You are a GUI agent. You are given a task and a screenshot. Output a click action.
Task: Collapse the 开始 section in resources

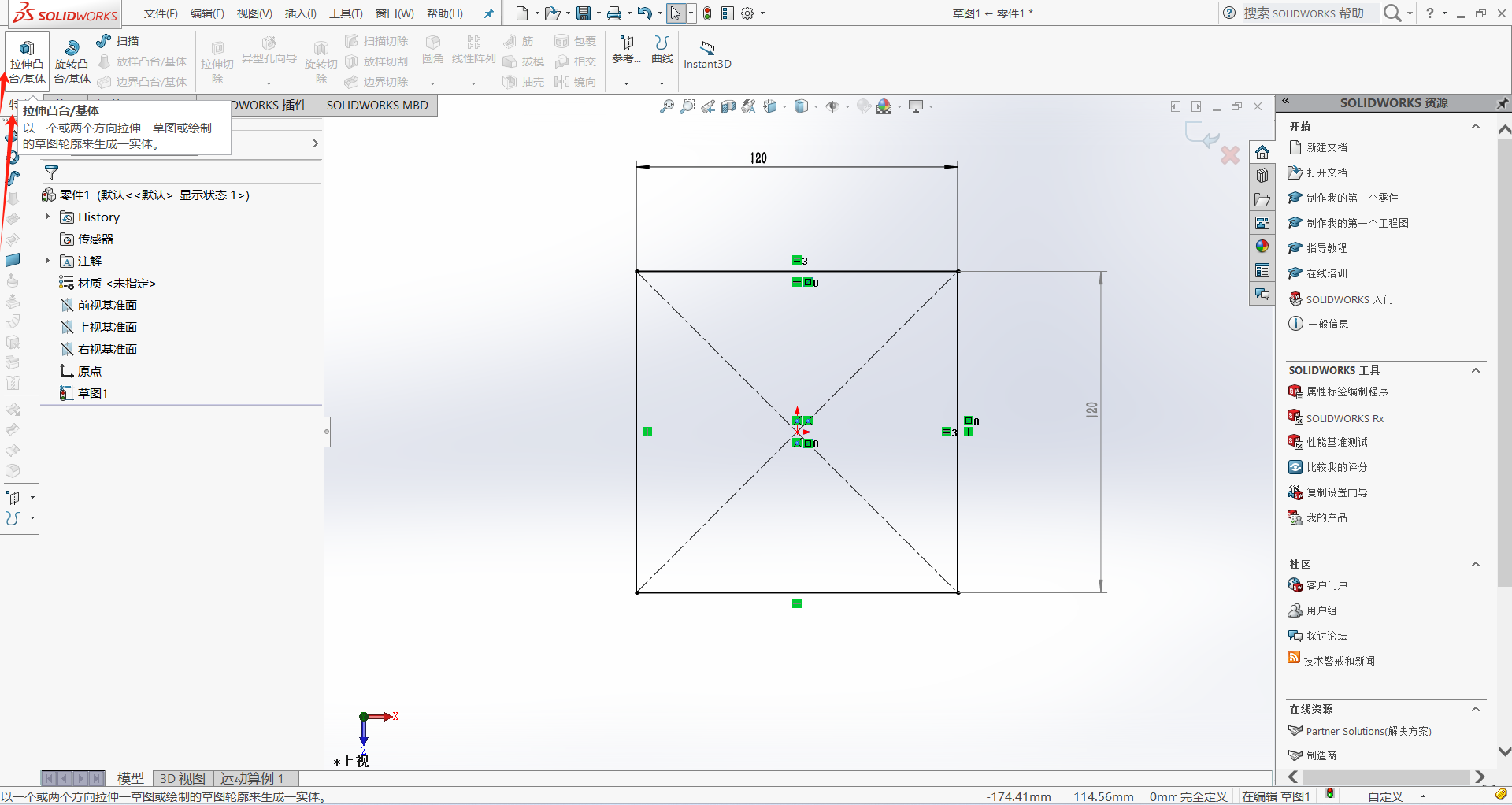pyautogui.click(x=1476, y=127)
